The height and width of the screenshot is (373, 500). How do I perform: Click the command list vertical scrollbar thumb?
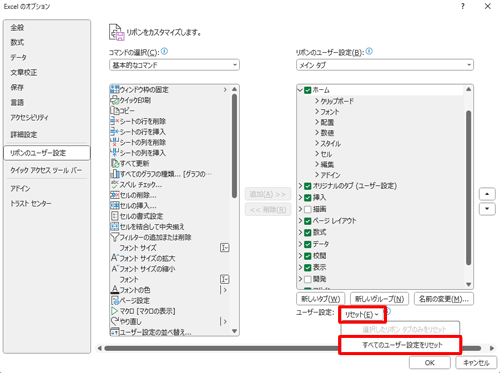234,146
